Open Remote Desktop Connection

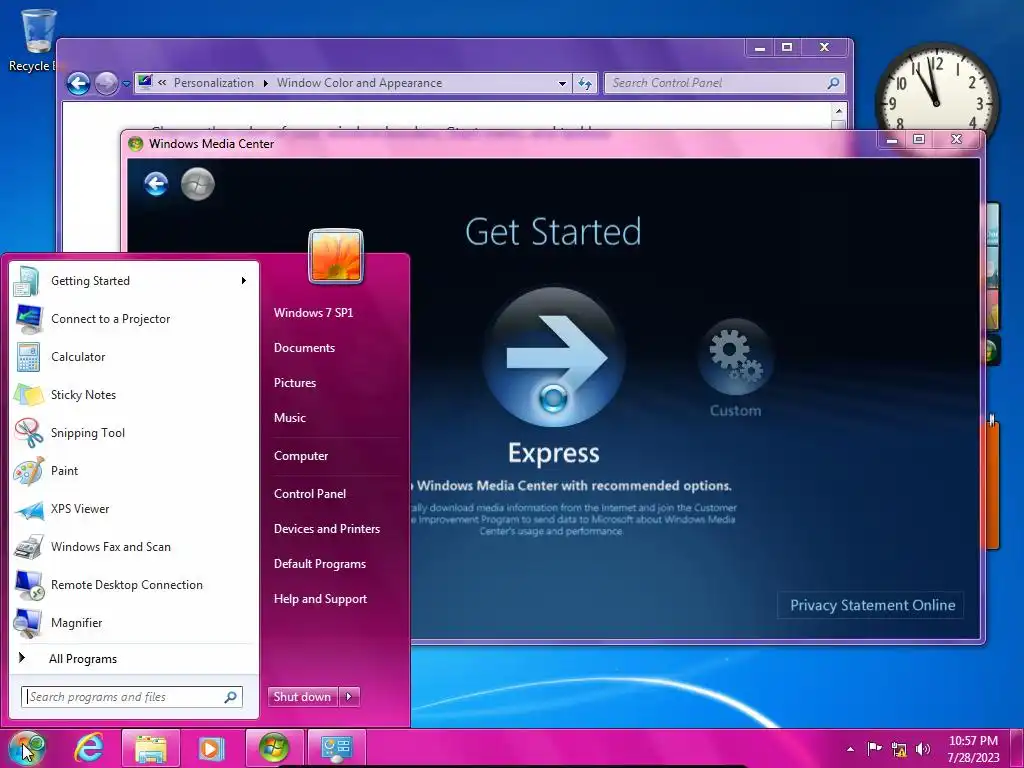click(134, 585)
